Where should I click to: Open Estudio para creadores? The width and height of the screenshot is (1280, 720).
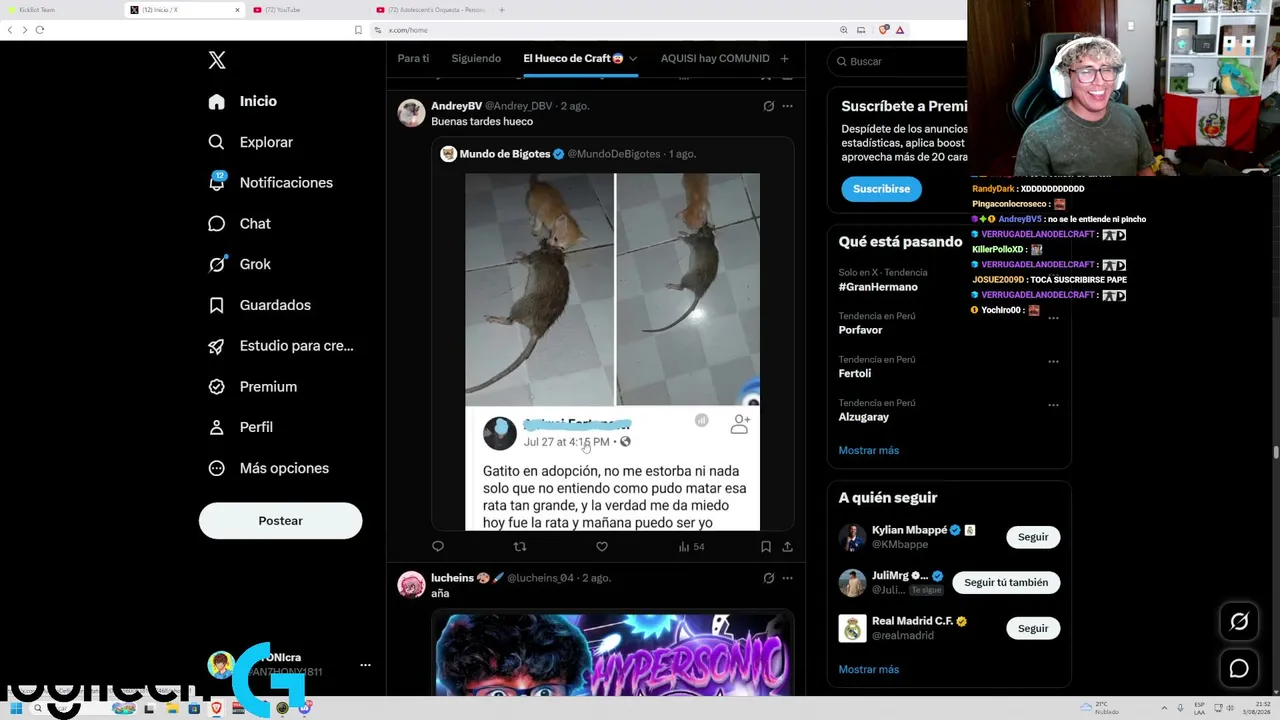[280, 346]
